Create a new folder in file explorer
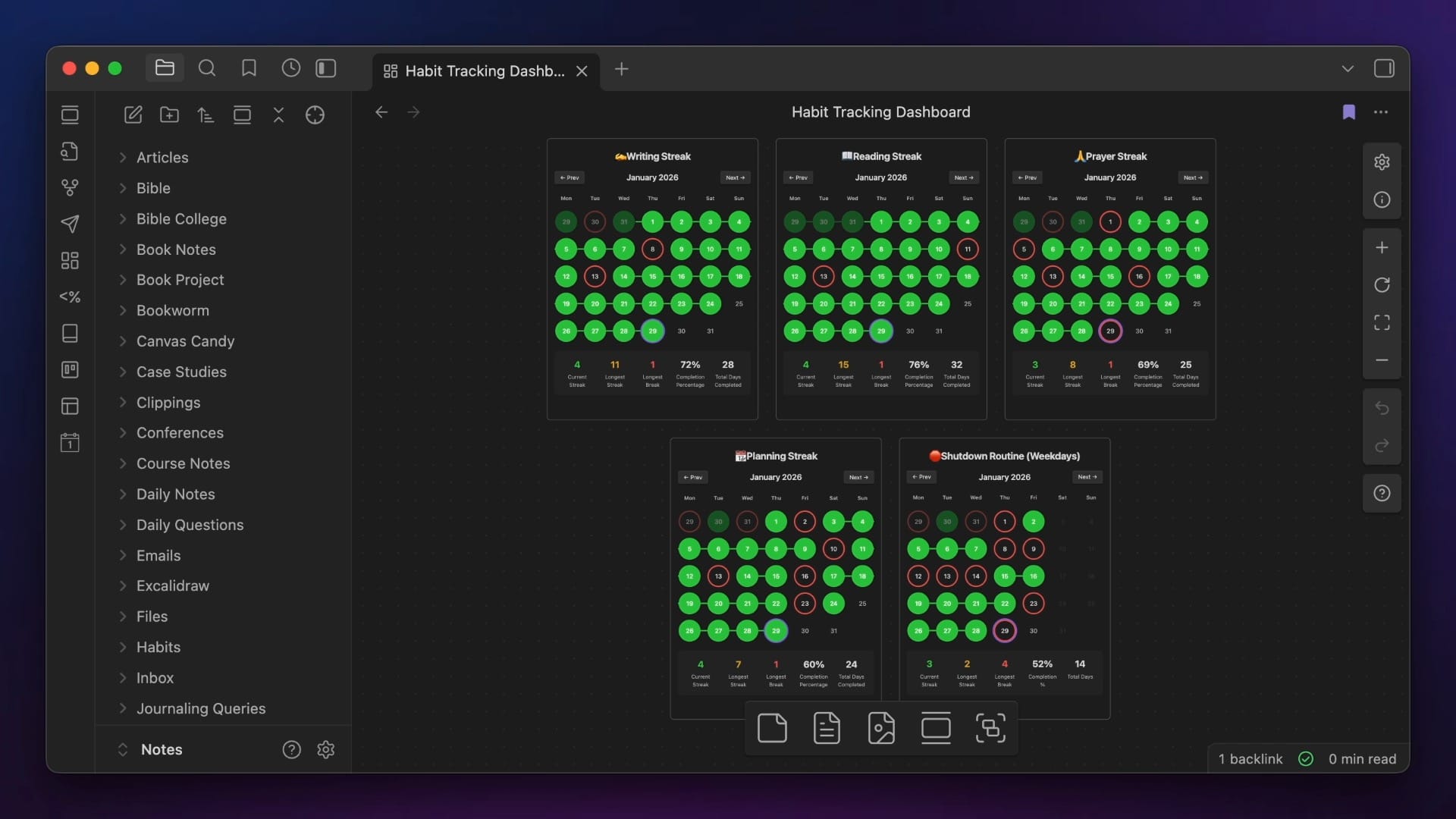Image resolution: width=1456 pixels, height=819 pixels. [x=169, y=115]
